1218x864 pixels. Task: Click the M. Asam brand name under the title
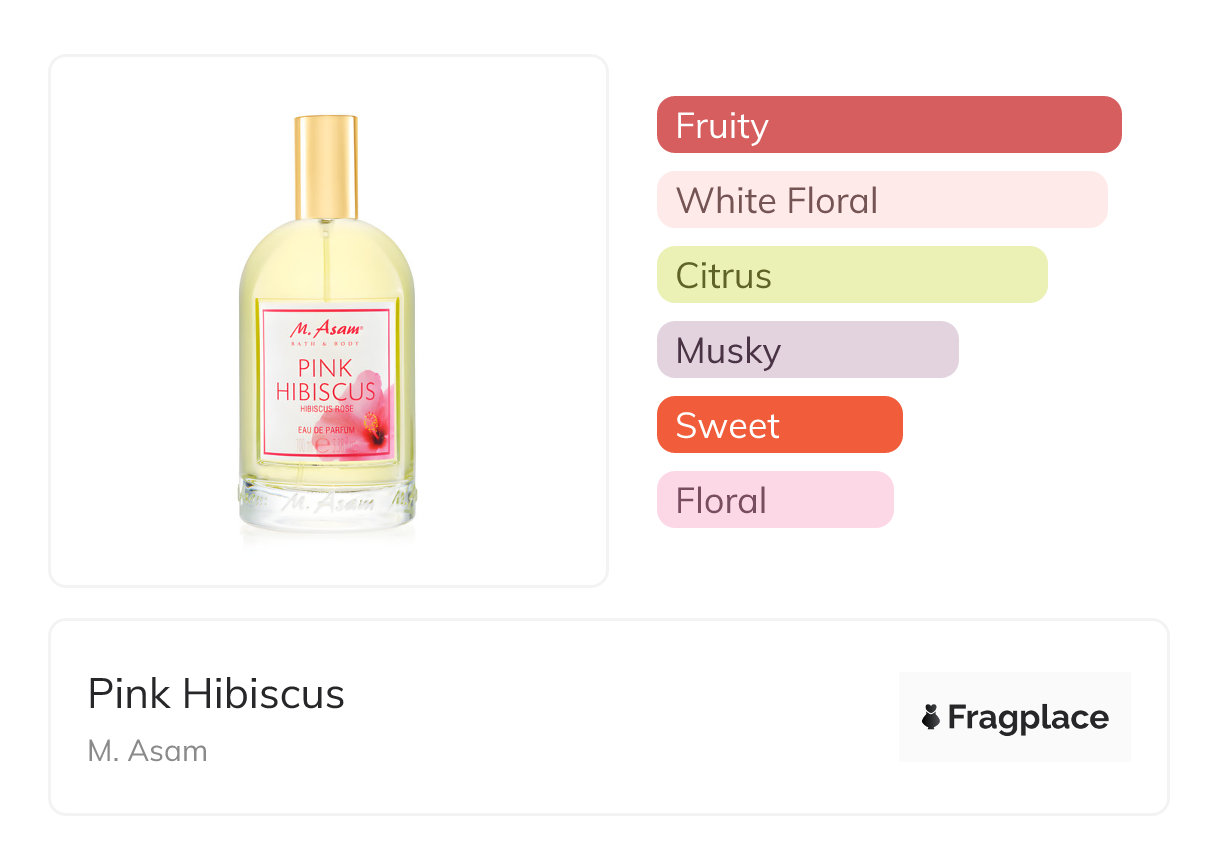(147, 750)
